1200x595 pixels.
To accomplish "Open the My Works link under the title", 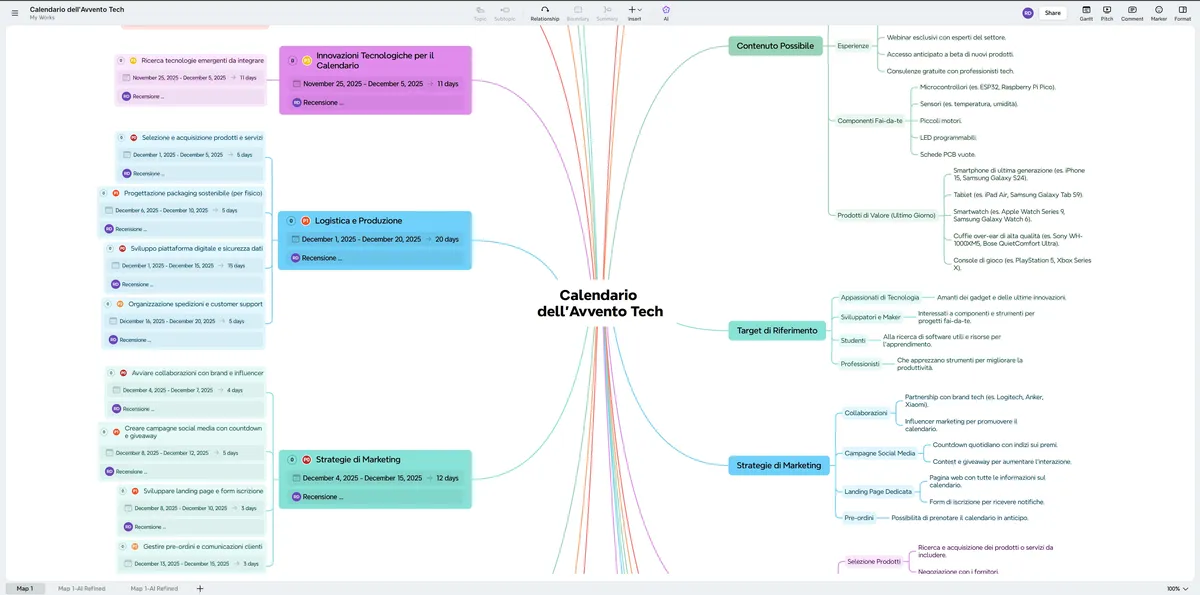I will click(42, 18).
